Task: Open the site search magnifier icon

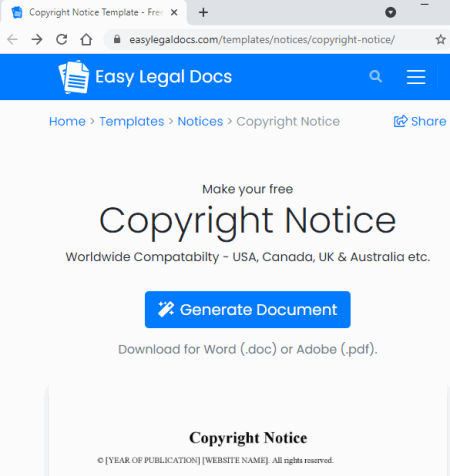Action: pos(376,77)
